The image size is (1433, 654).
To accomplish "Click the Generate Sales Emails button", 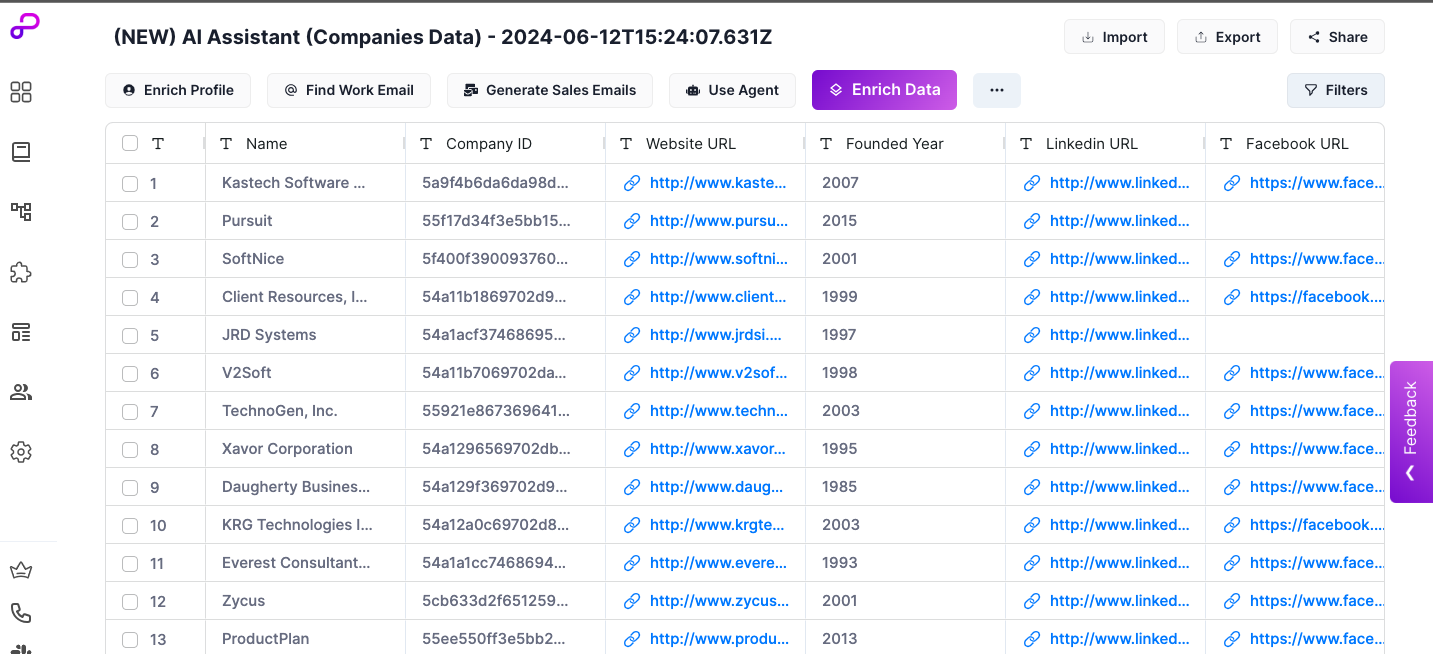I will point(549,90).
